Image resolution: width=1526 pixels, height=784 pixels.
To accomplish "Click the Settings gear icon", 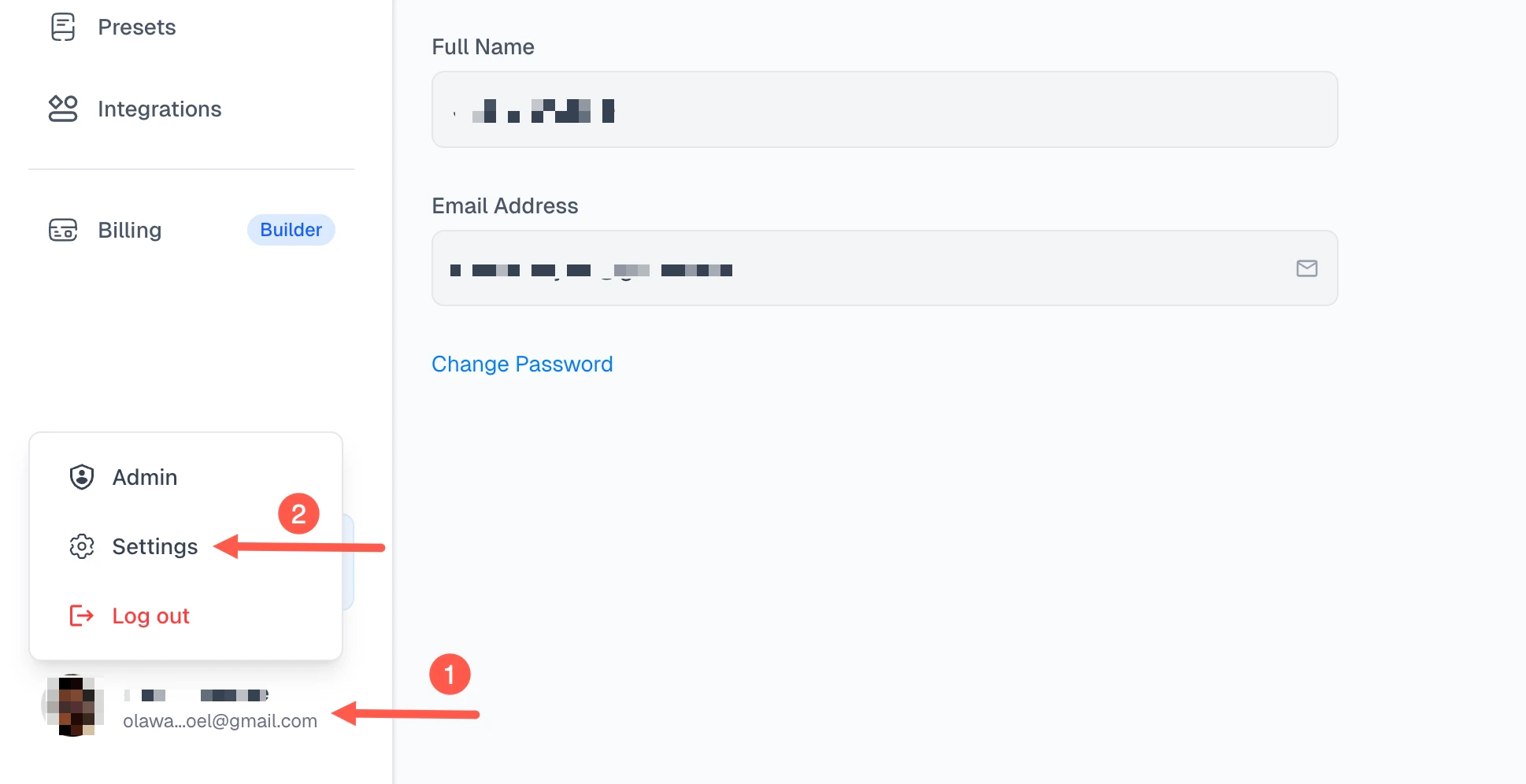I will pos(81,546).
